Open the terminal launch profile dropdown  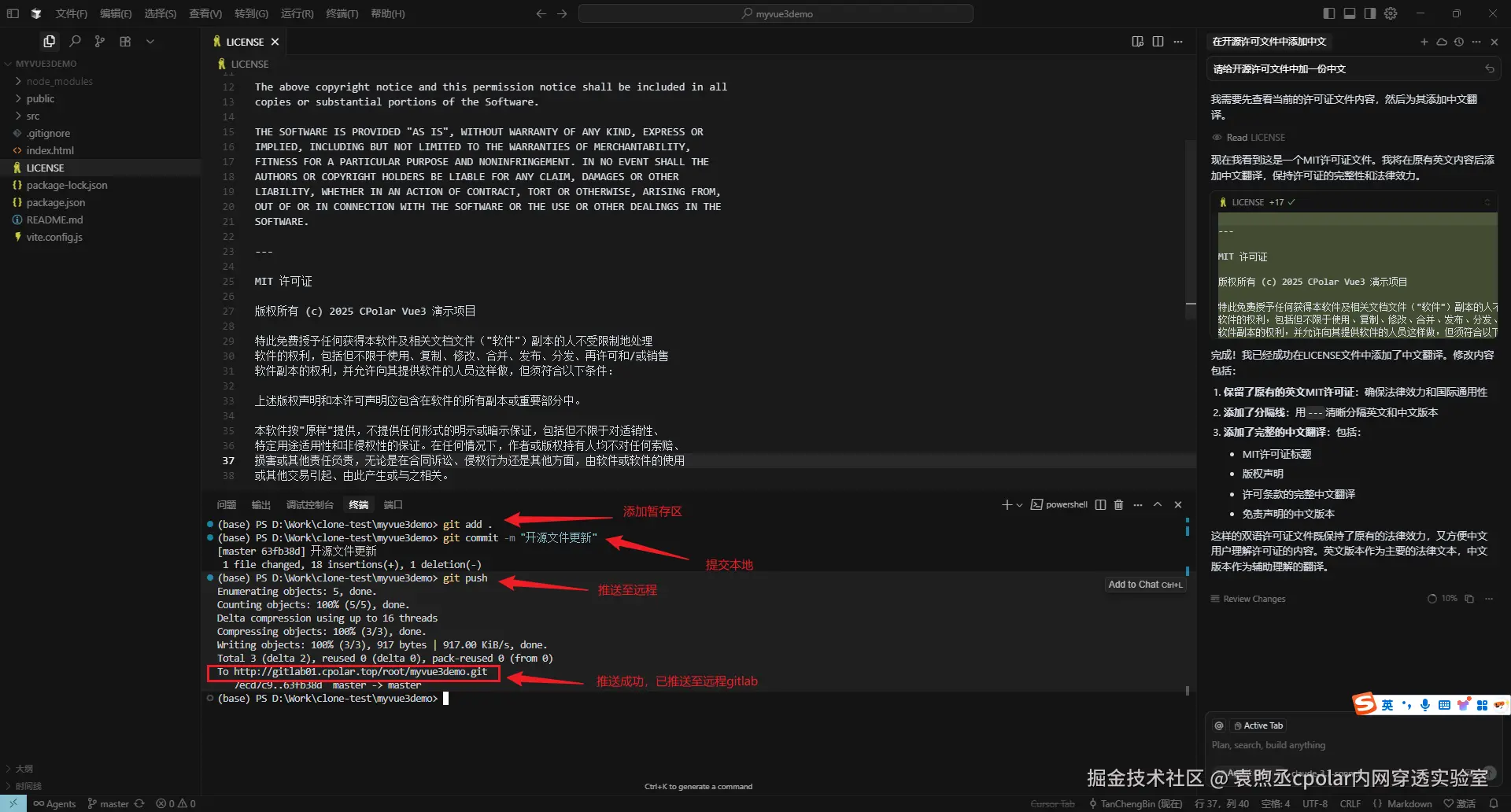tap(1020, 504)
